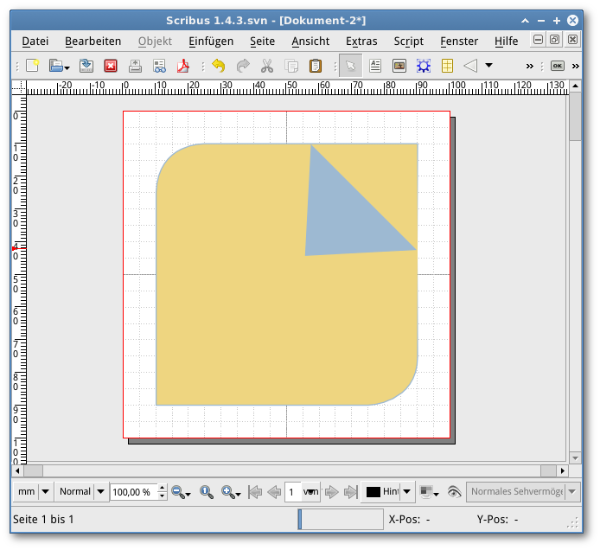Screen dimensions: 600x550
Task: Click the Print icon in toolbar
Action: [134, 66]
